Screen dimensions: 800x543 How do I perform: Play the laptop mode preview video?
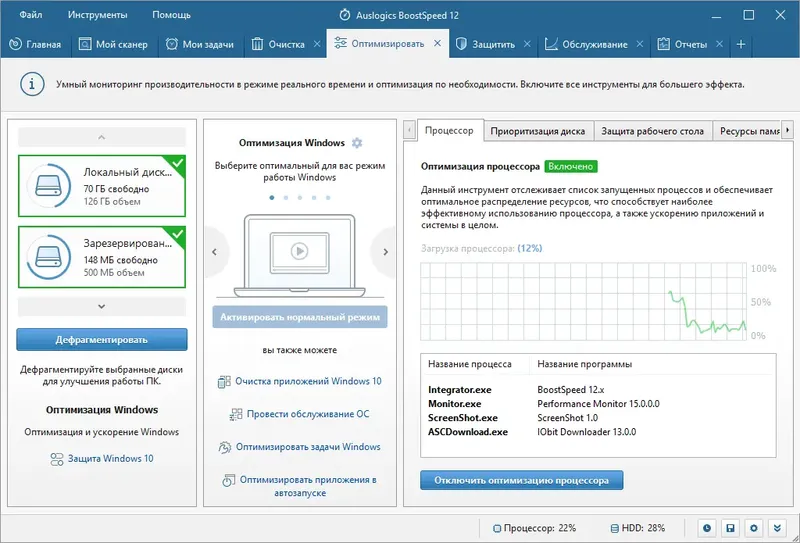(299, 251)
